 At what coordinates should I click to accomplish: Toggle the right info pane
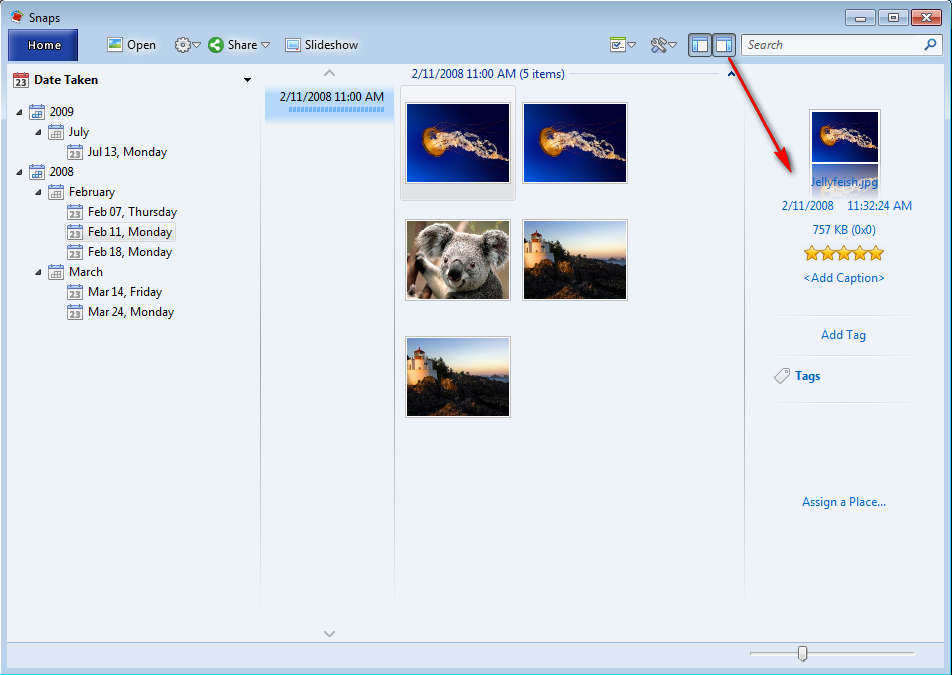pyautogui.click(x=724, y=45)
